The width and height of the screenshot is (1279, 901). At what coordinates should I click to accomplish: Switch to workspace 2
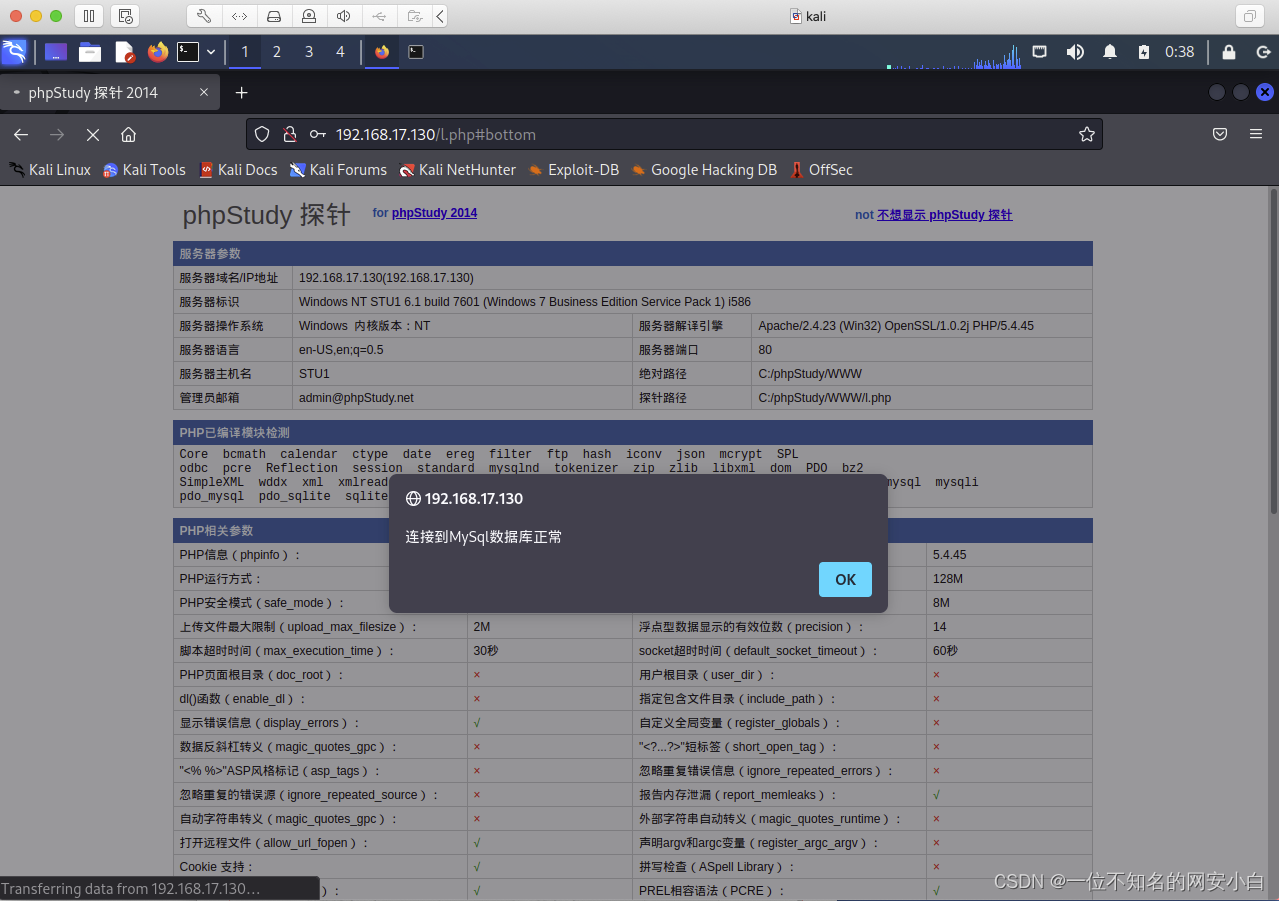pos(277,52)
